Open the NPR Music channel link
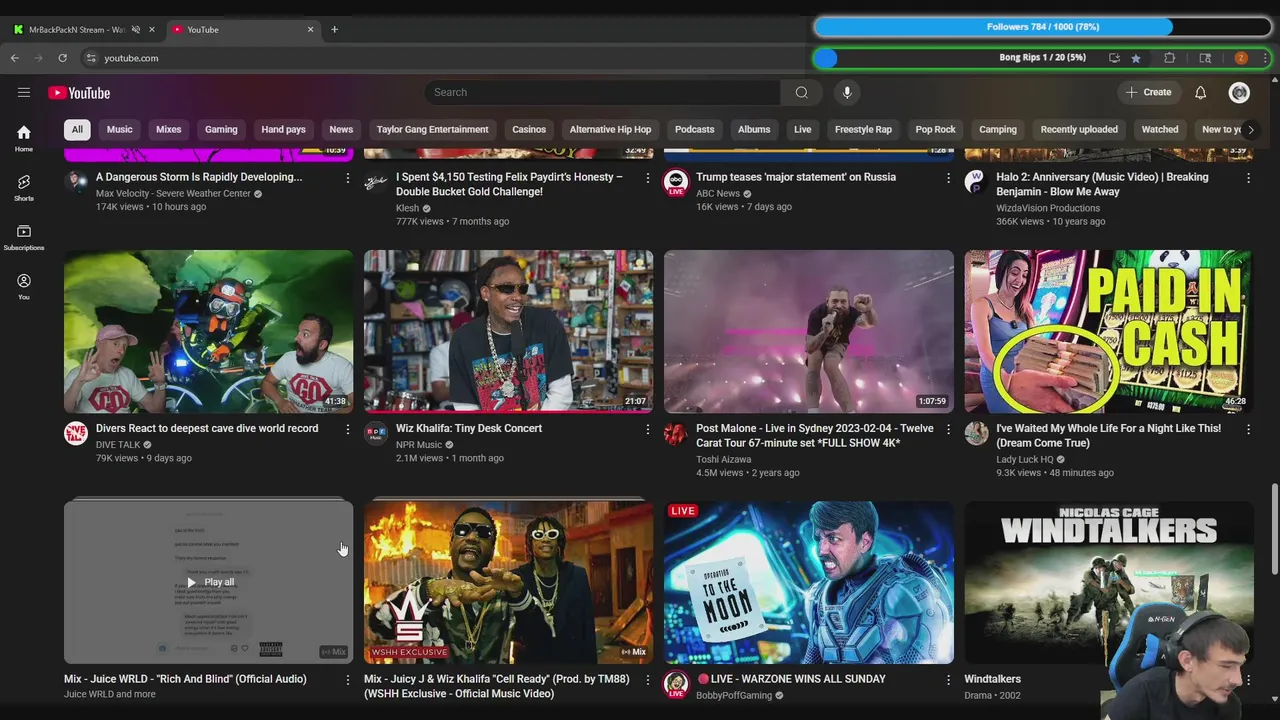 click(419, 445)
